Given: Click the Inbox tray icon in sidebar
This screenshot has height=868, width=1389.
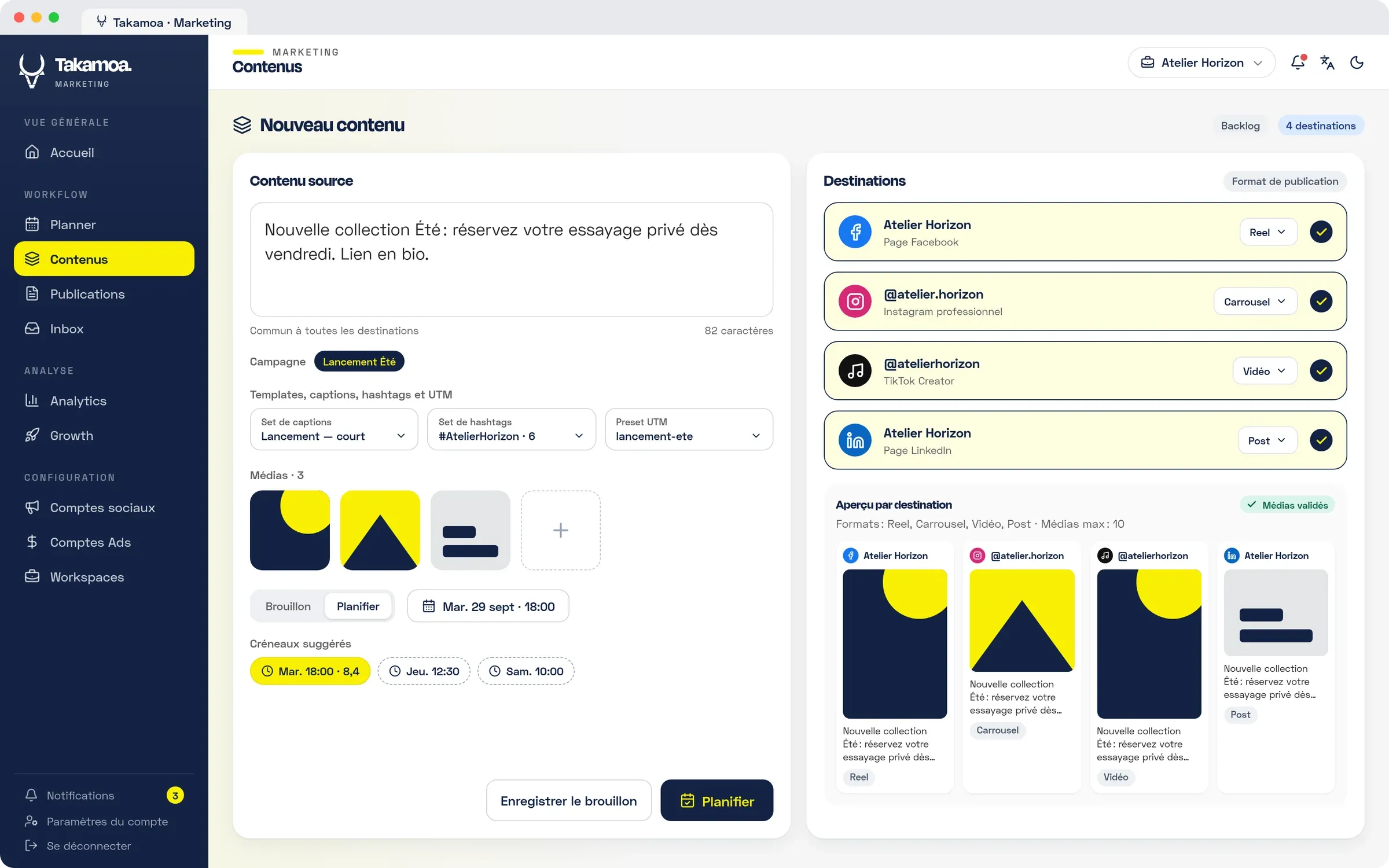Looking at the screenshot, I should click(x=32, y=328).
